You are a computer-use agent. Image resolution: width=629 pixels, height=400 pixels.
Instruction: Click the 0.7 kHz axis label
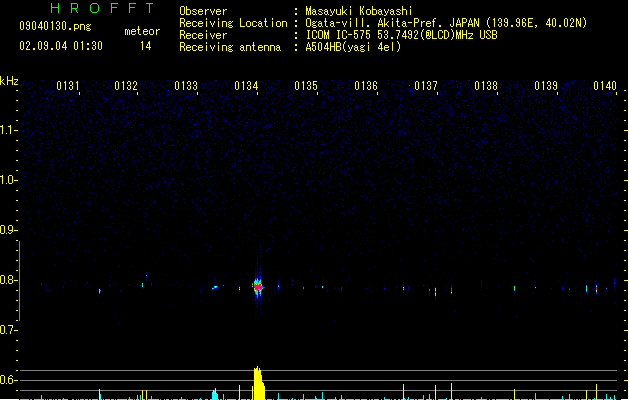click(x=9, y=330)
